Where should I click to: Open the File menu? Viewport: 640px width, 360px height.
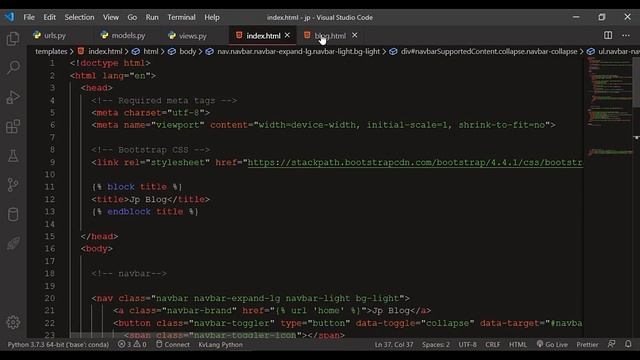(x=29, y=17)
